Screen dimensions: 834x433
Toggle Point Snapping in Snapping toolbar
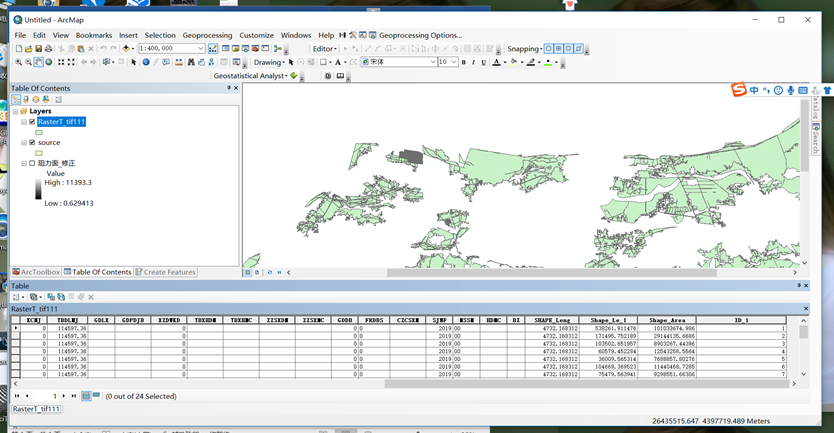pos(548,48)
